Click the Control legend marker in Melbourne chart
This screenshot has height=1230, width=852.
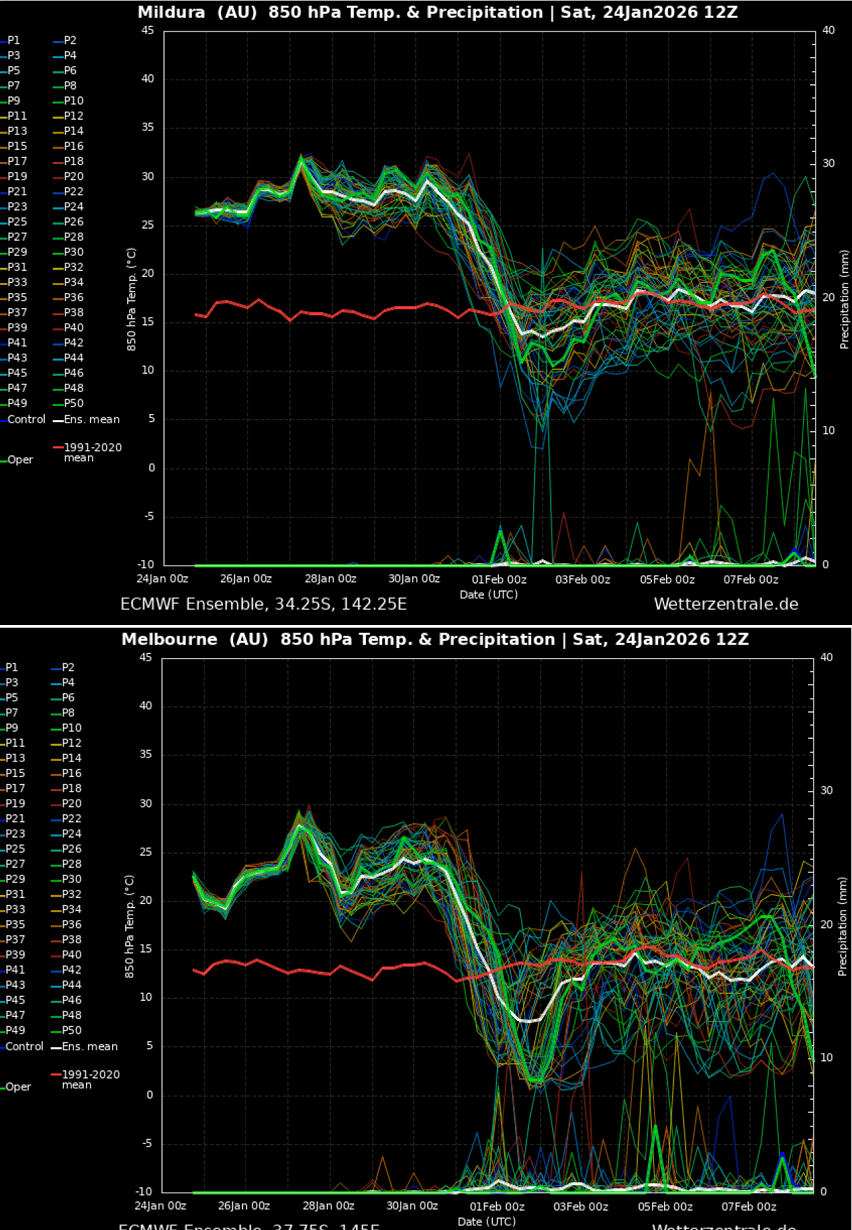coord(3,1047)
